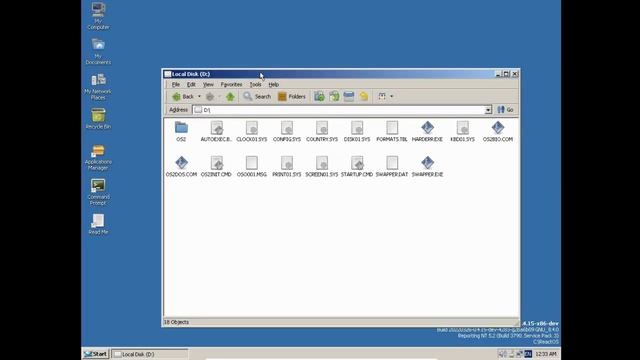Image resolution: width=640 pixels, height=360 pixels.
Task: Click the Move To toolbar icon
Action: (319, 96)
